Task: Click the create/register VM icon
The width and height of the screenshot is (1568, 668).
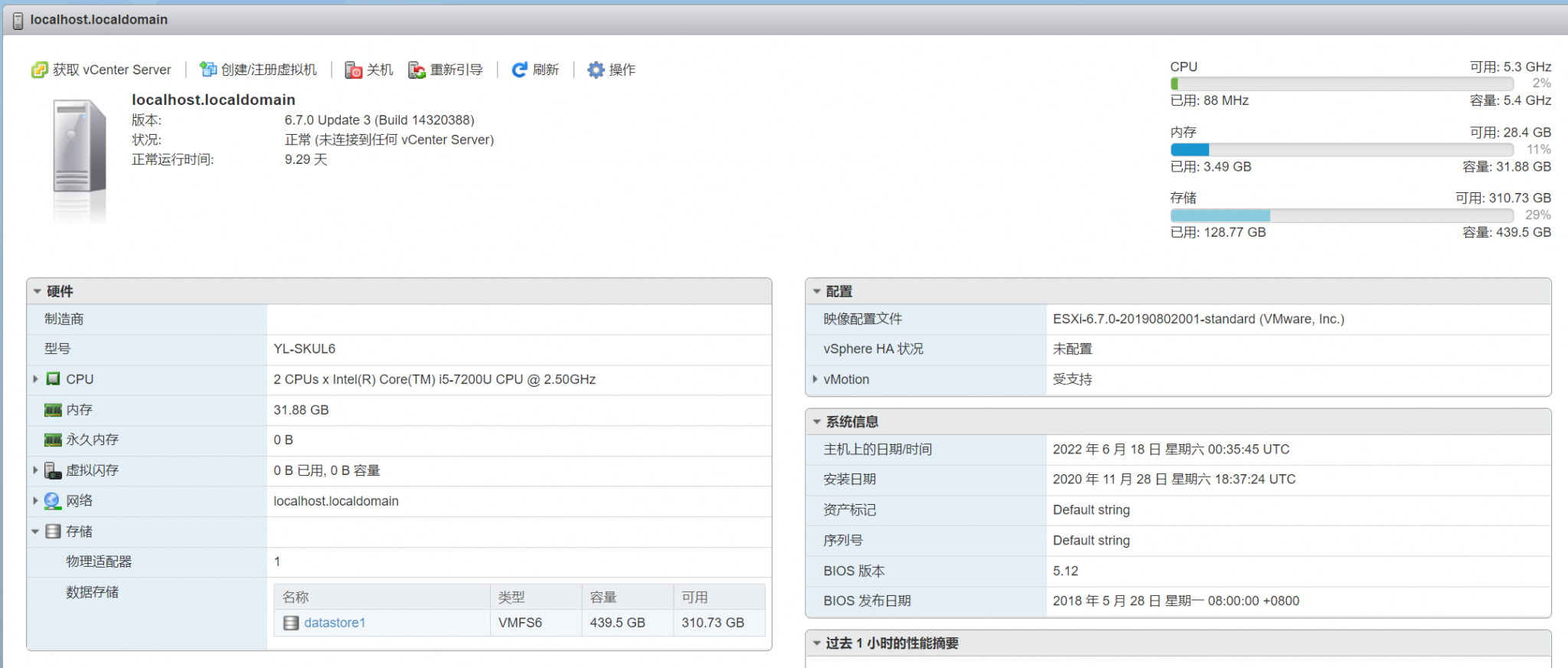Action: pos(208,70)
